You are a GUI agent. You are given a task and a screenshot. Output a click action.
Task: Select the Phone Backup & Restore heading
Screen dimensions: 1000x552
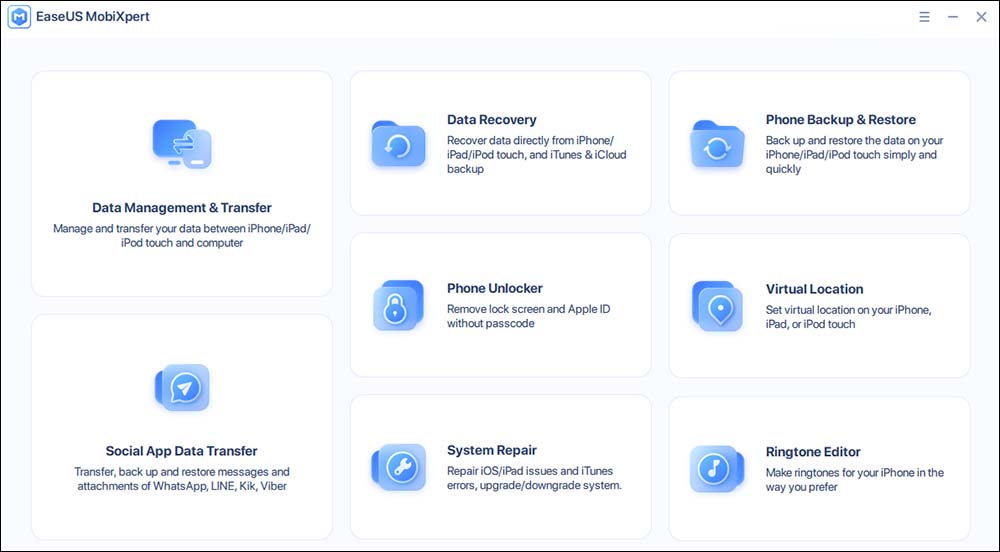pos(841,120)
